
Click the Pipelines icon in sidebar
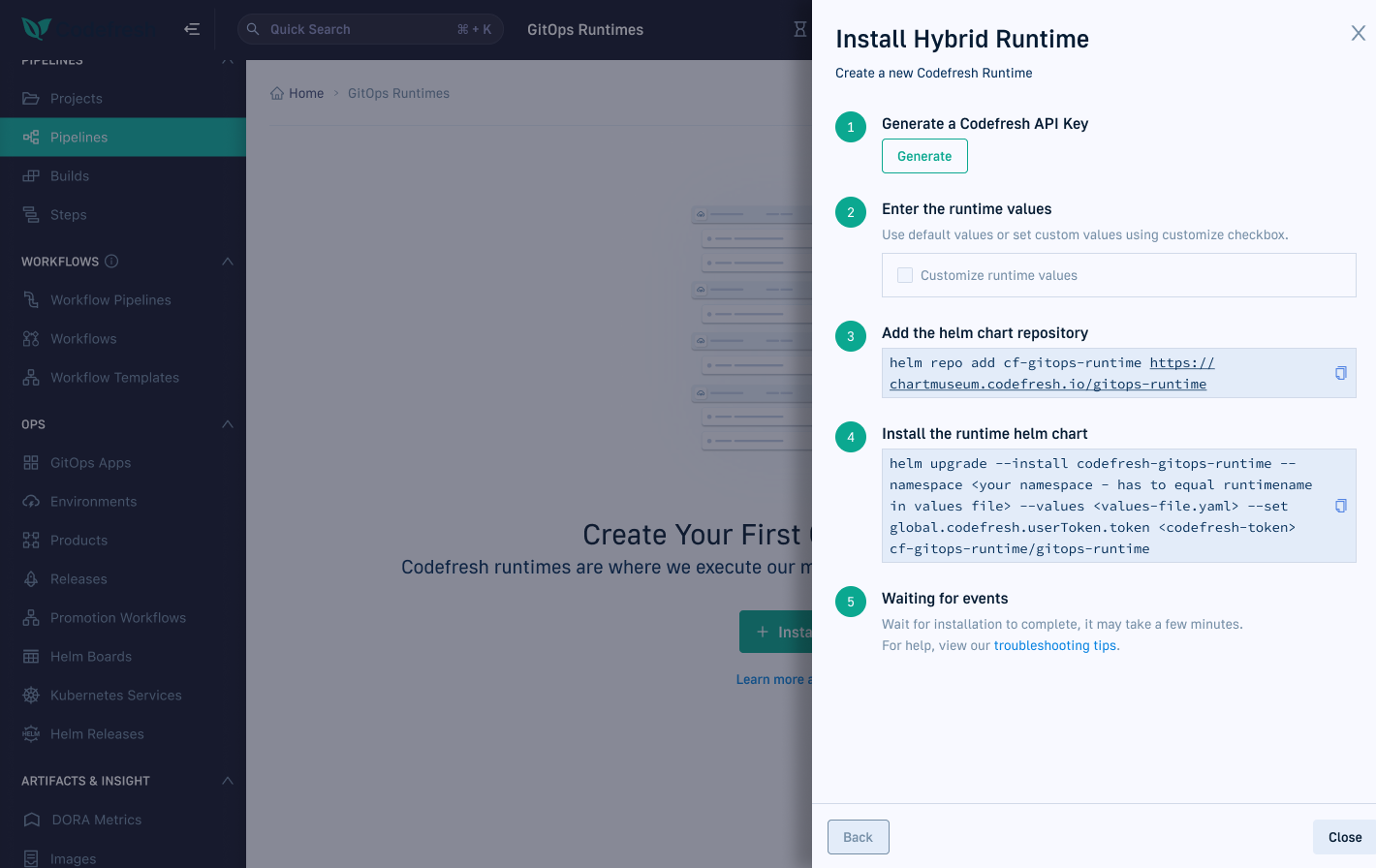pos(31,138)
